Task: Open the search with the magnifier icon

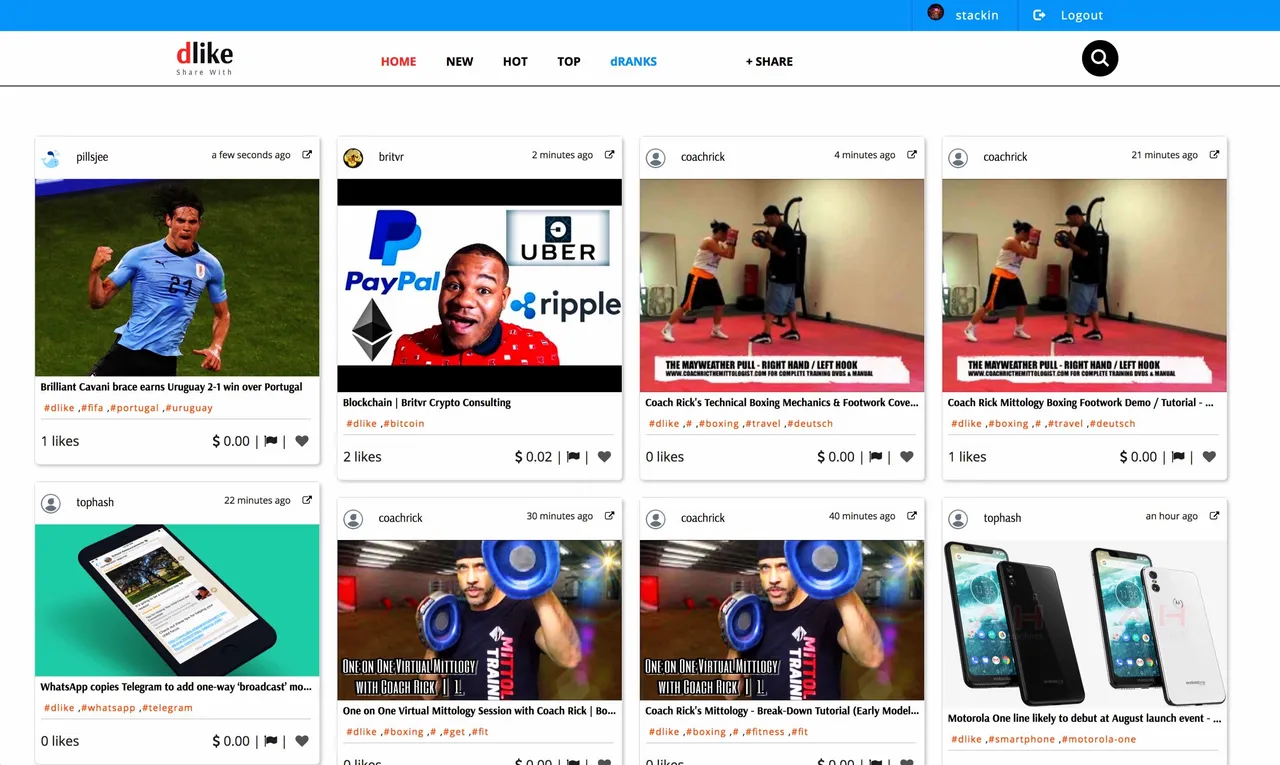Action: click(1100, 59)
